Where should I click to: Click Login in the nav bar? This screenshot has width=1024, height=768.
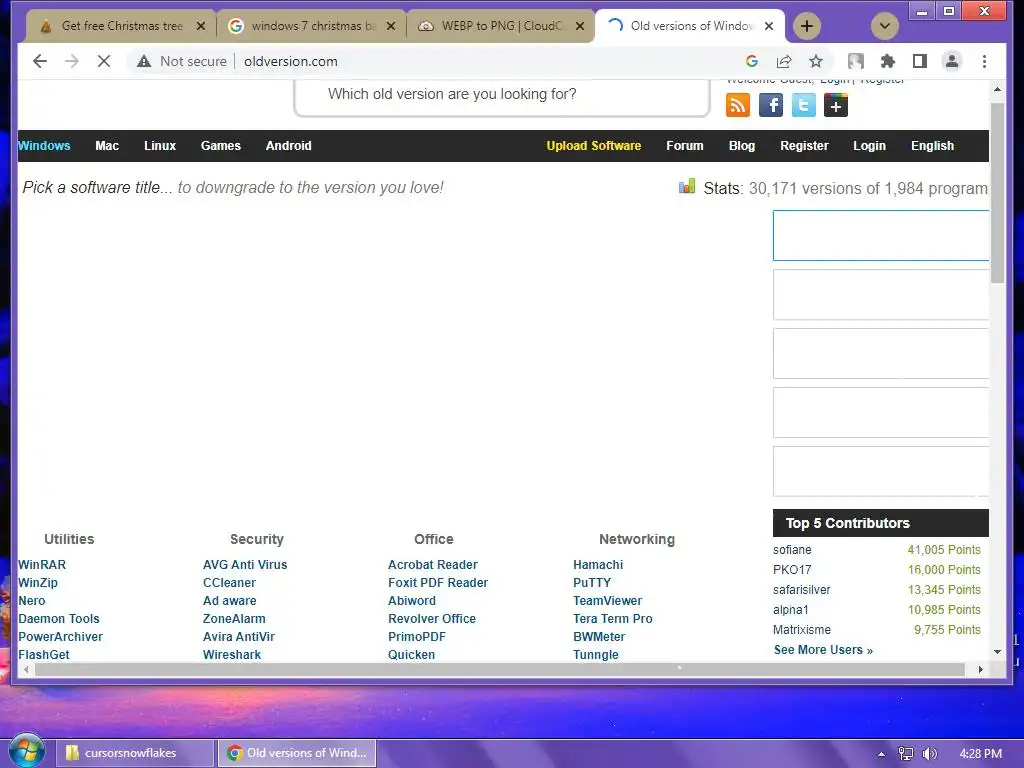869,146
